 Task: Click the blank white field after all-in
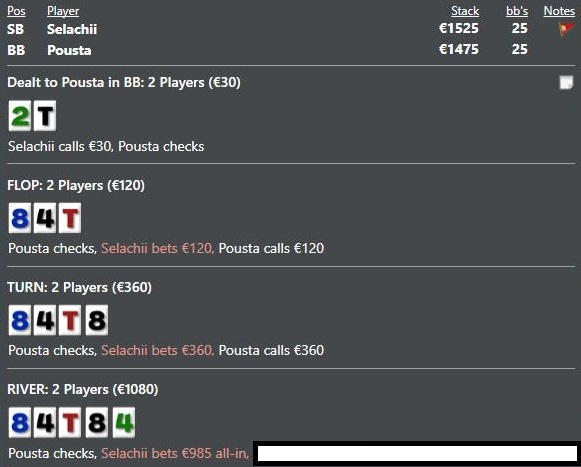click(x=417, y=454)
